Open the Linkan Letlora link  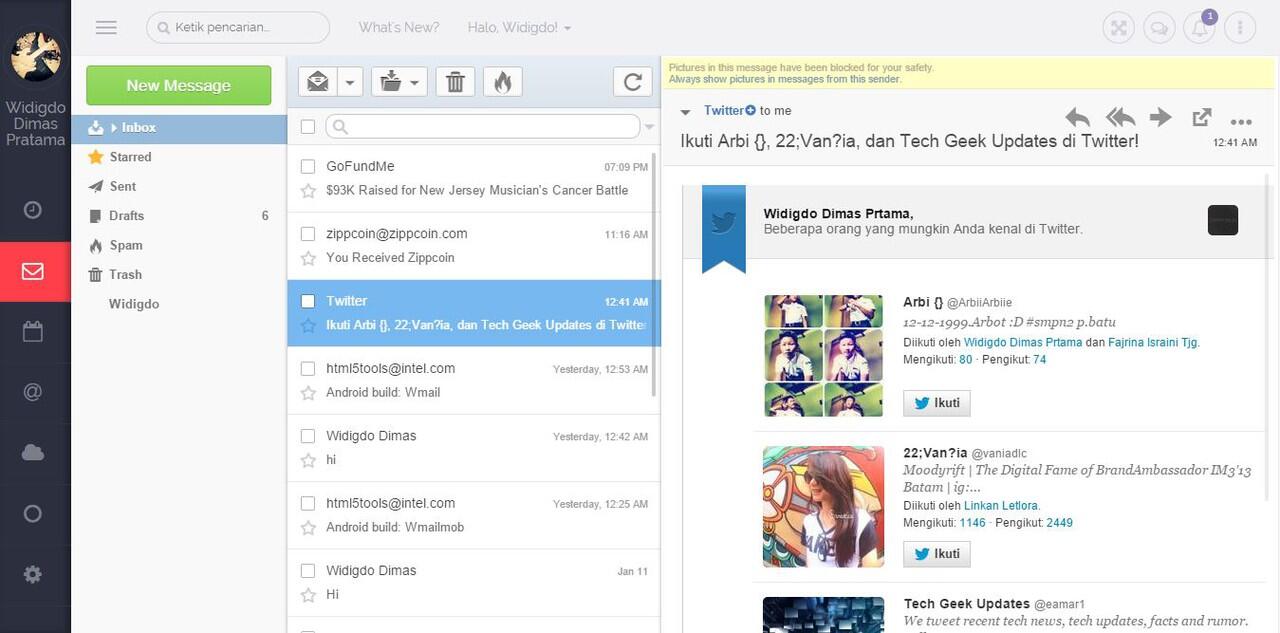tap(1002, 506)
